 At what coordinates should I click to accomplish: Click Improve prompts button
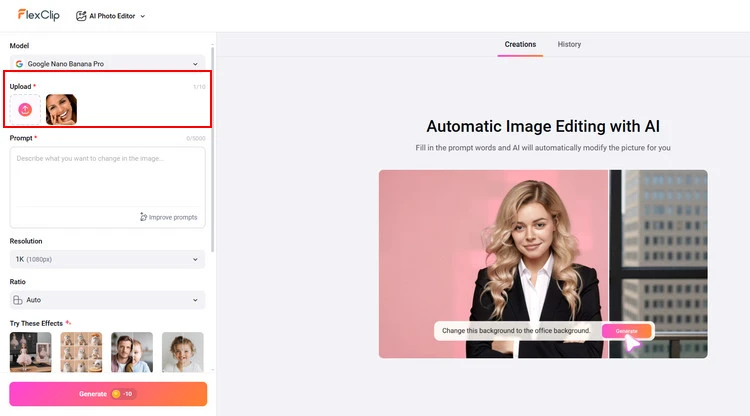[168, 217]
